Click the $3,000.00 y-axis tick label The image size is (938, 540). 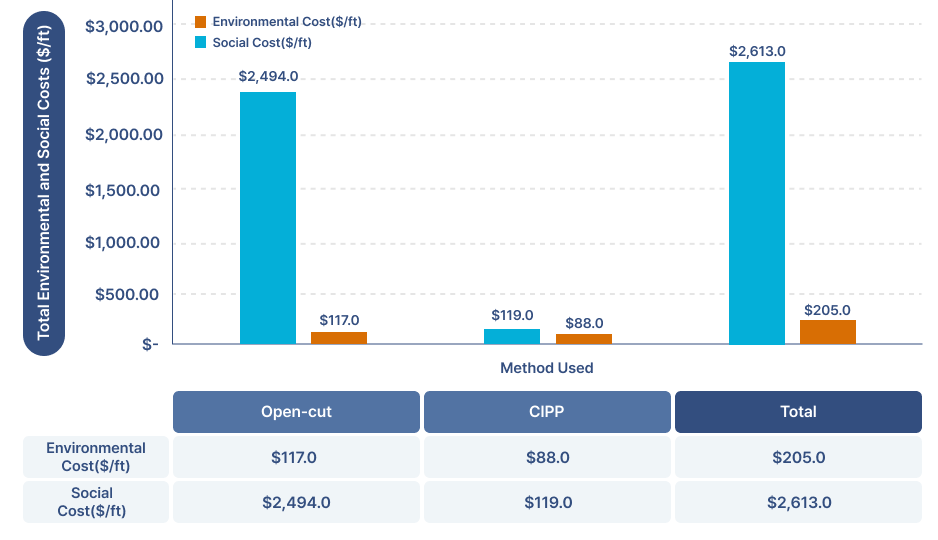pos(124,27)
